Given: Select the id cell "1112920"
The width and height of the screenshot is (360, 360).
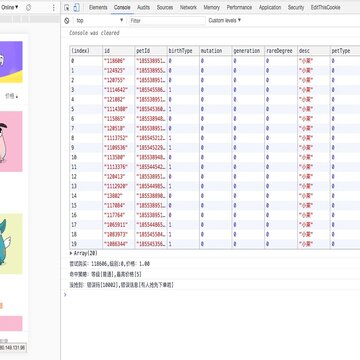Looking at the screenshot, I should (119, 186).
